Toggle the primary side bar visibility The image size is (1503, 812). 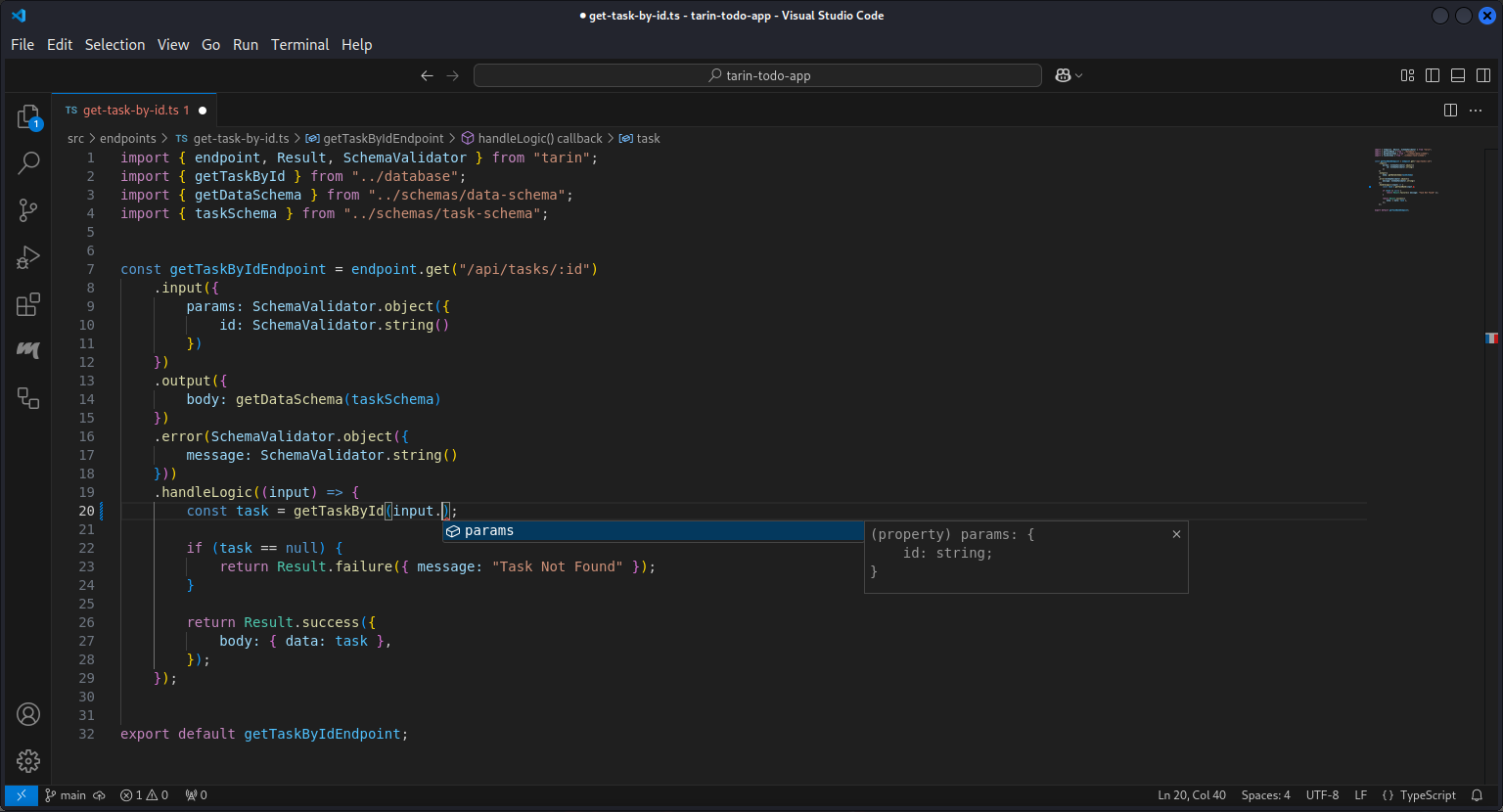1433,75
